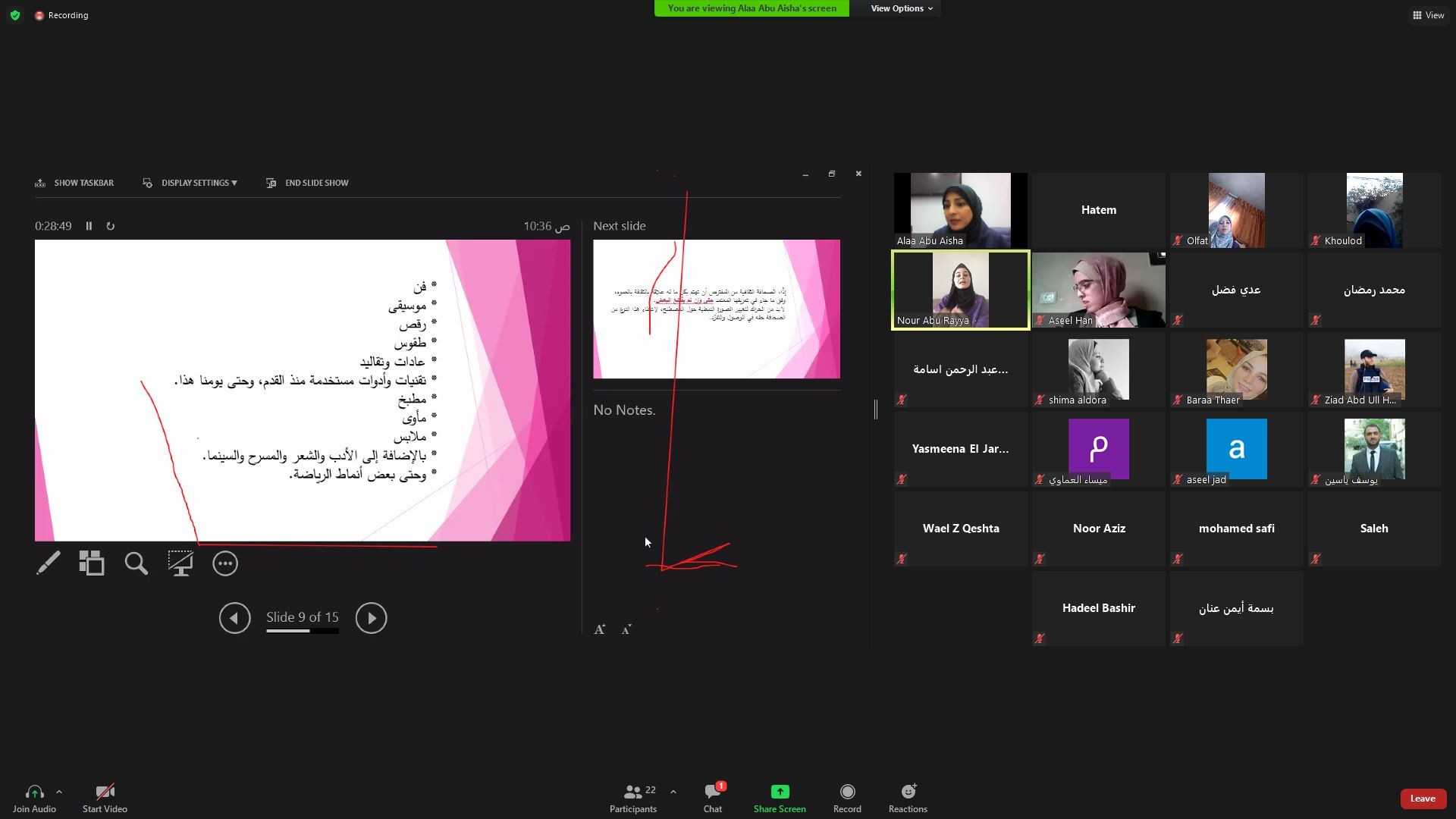Go back to previous slide

click(235, 618)
